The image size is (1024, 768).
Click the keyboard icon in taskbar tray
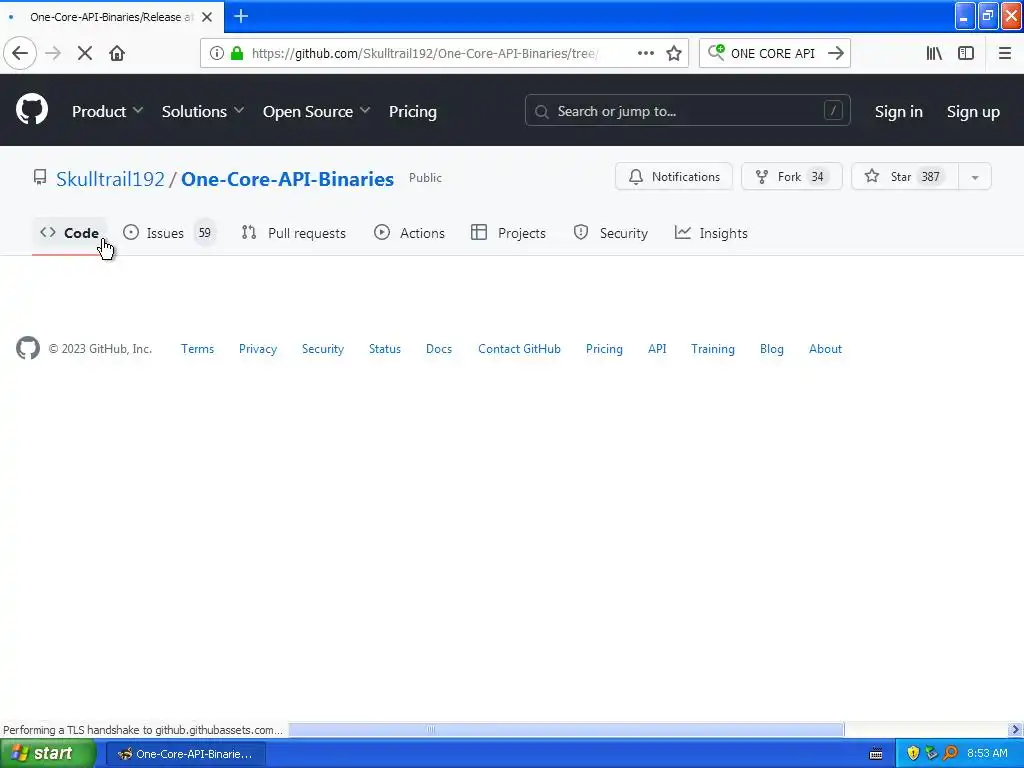coord(876,754)
